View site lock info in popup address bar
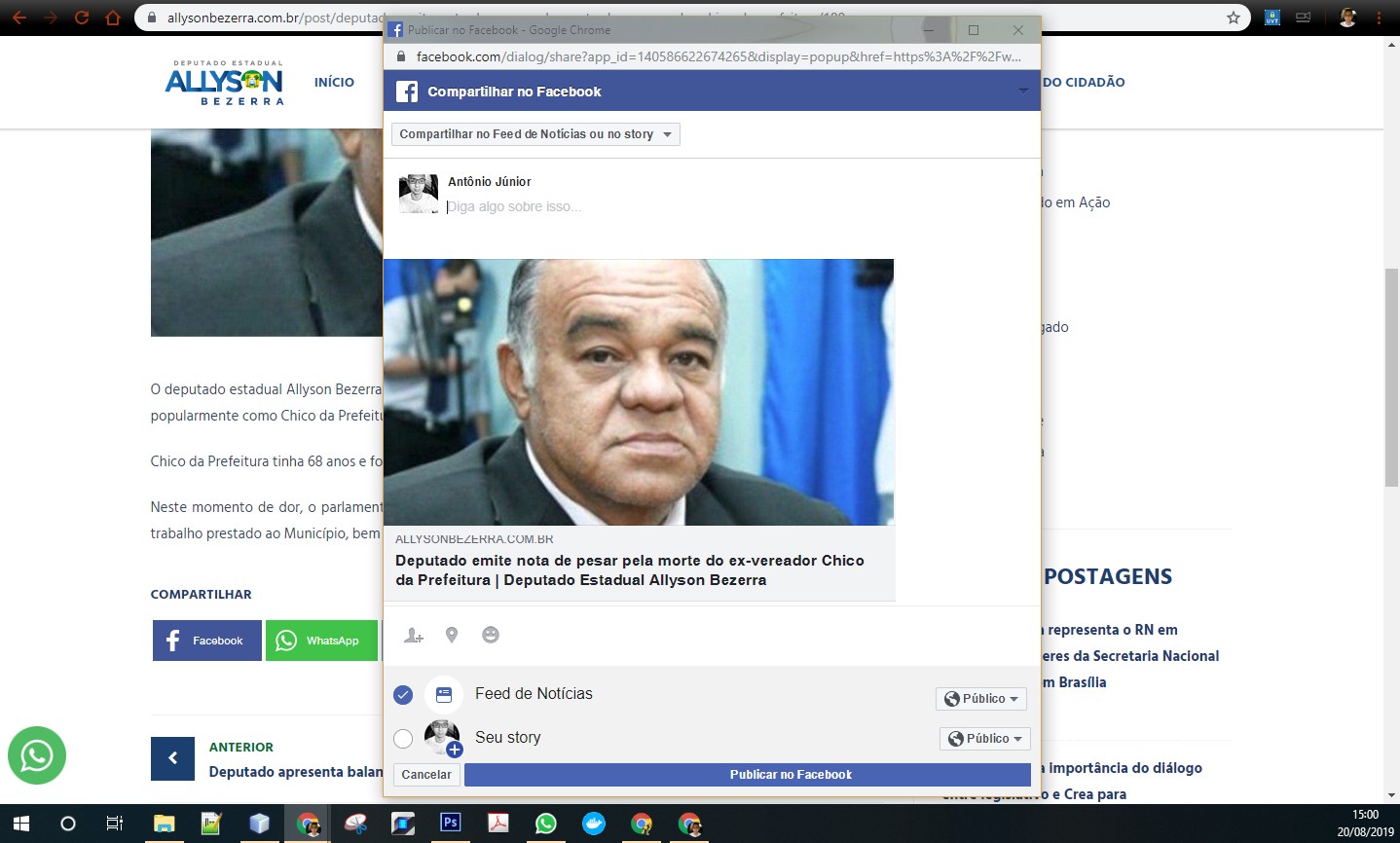The height and width of the screenshot is (843, 1400). [x=400, y=56]
